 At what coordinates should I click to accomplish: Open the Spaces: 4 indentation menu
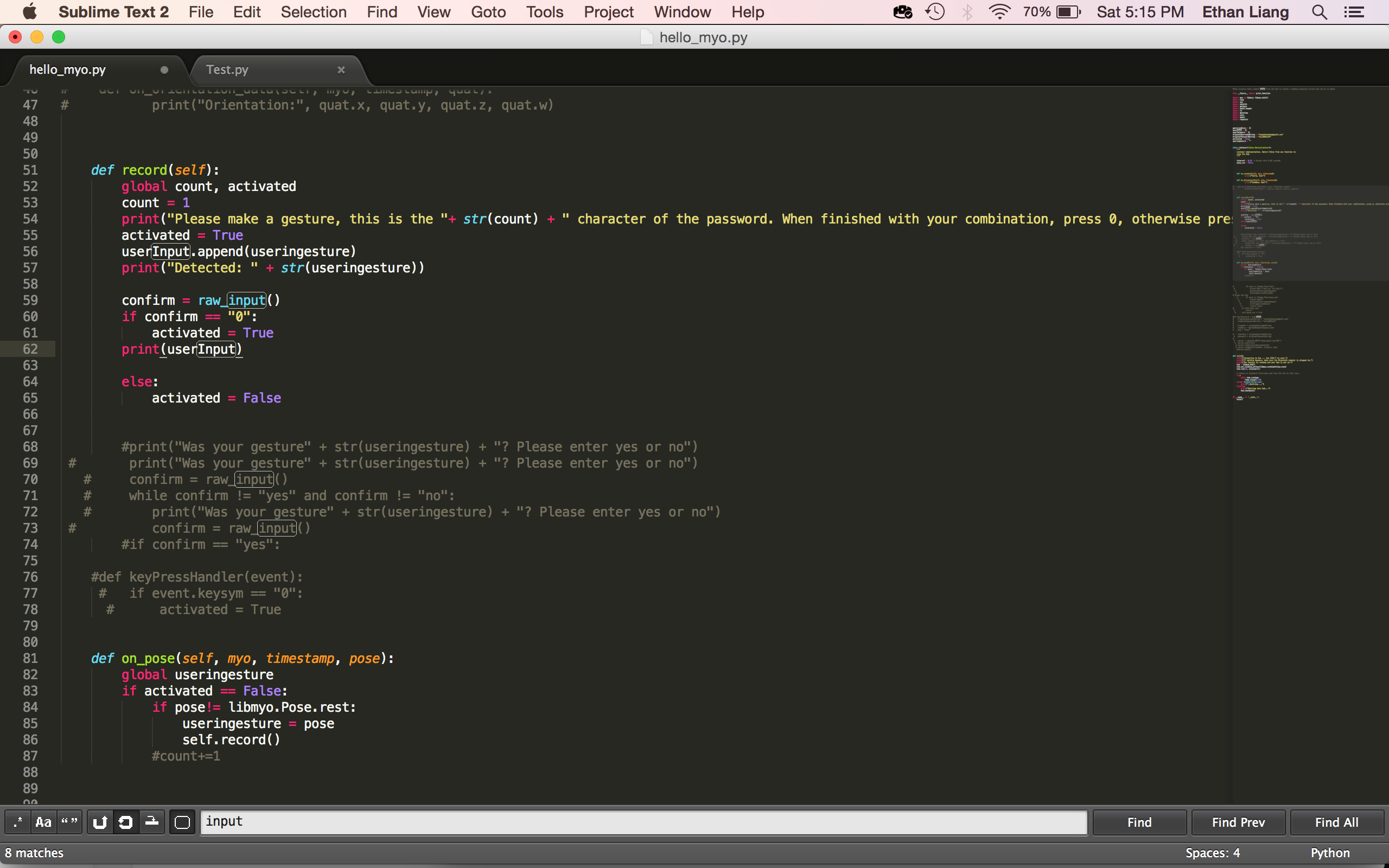[1212, 852]
